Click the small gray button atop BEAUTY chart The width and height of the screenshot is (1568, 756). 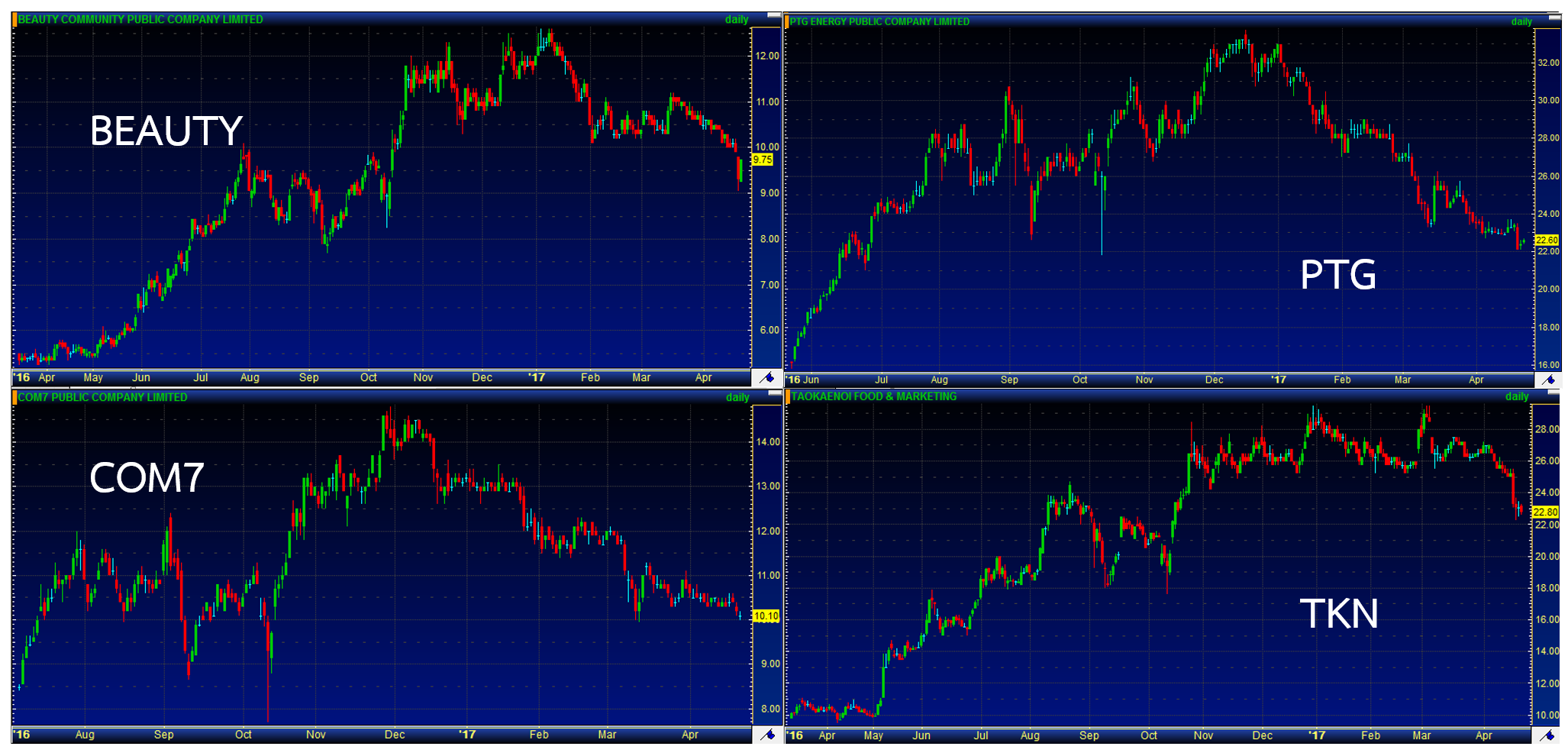773,15
